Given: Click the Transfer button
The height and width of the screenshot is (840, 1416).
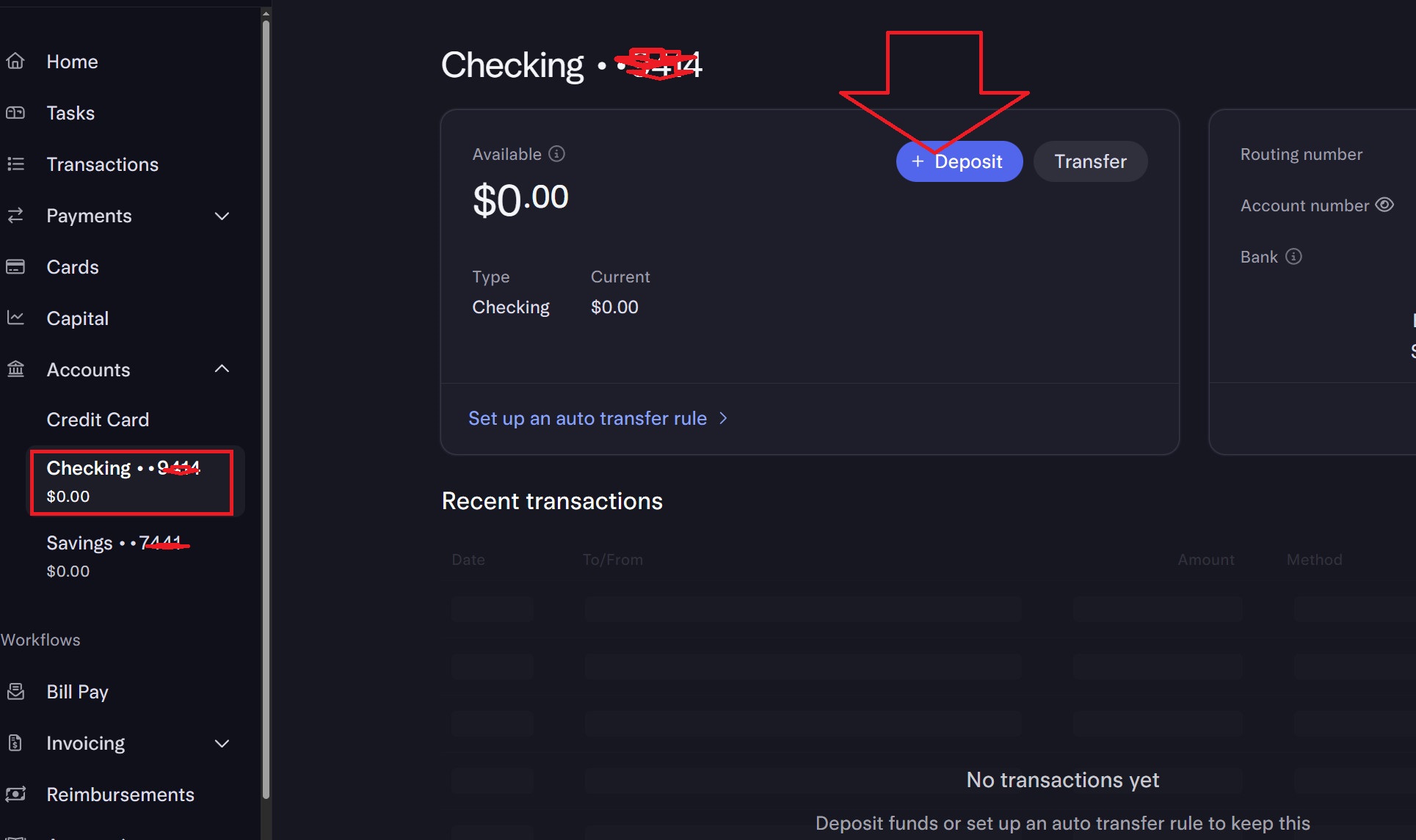Looking at the screenshot, I should [1090, 161].
